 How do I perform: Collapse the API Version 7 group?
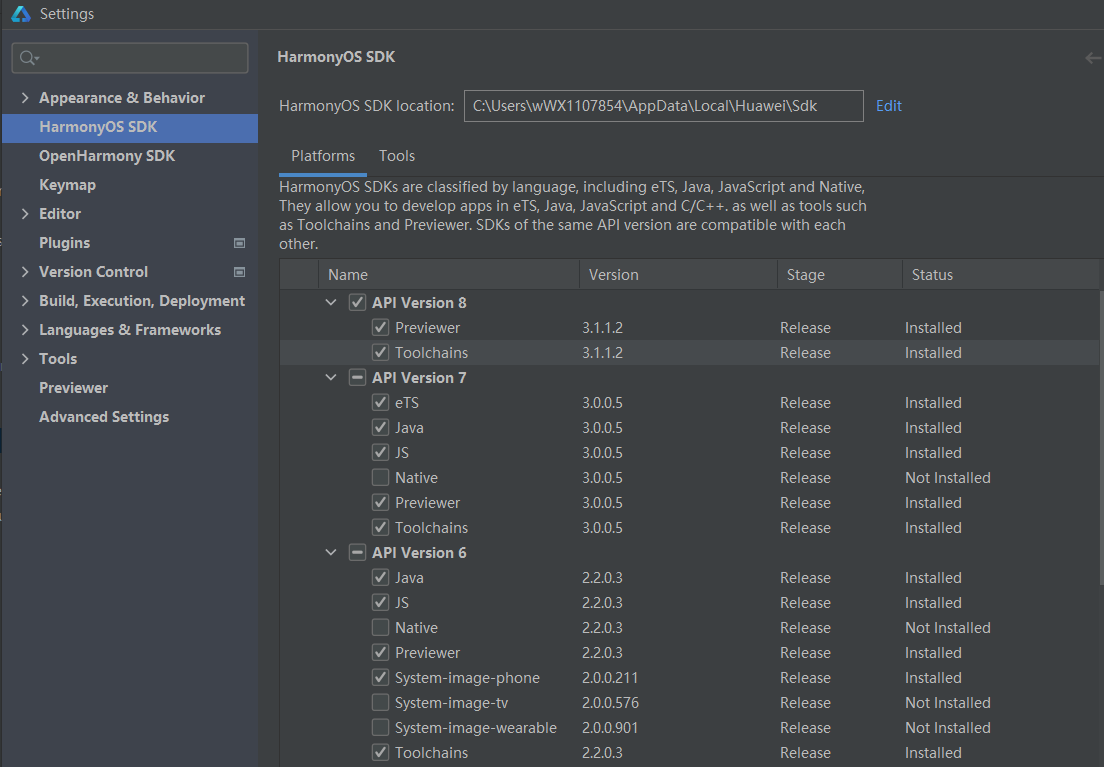click(x=331, y=378)
